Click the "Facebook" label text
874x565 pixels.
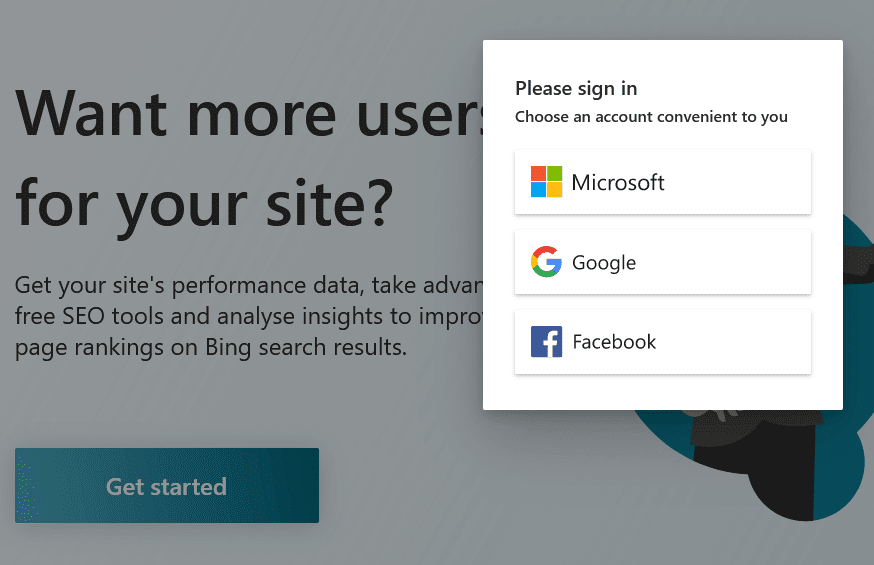click(614, 342)
